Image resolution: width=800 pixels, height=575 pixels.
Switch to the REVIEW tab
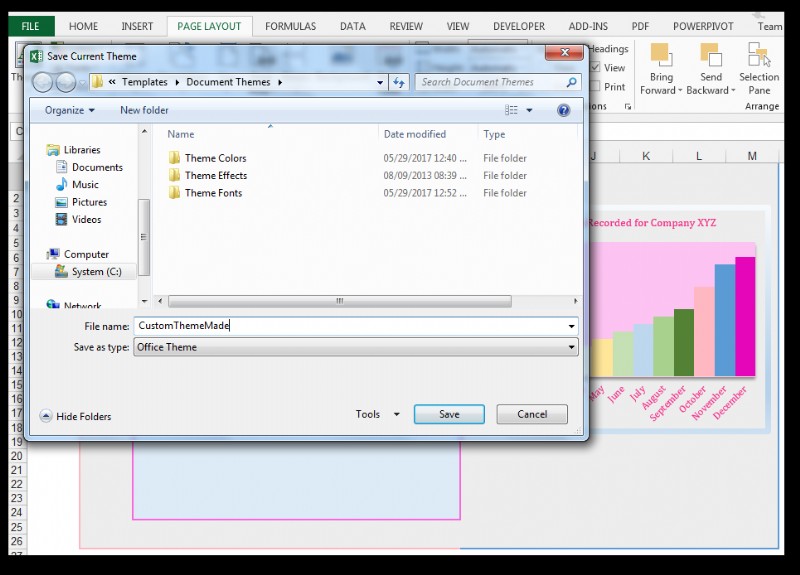click(x=406, y=26)
